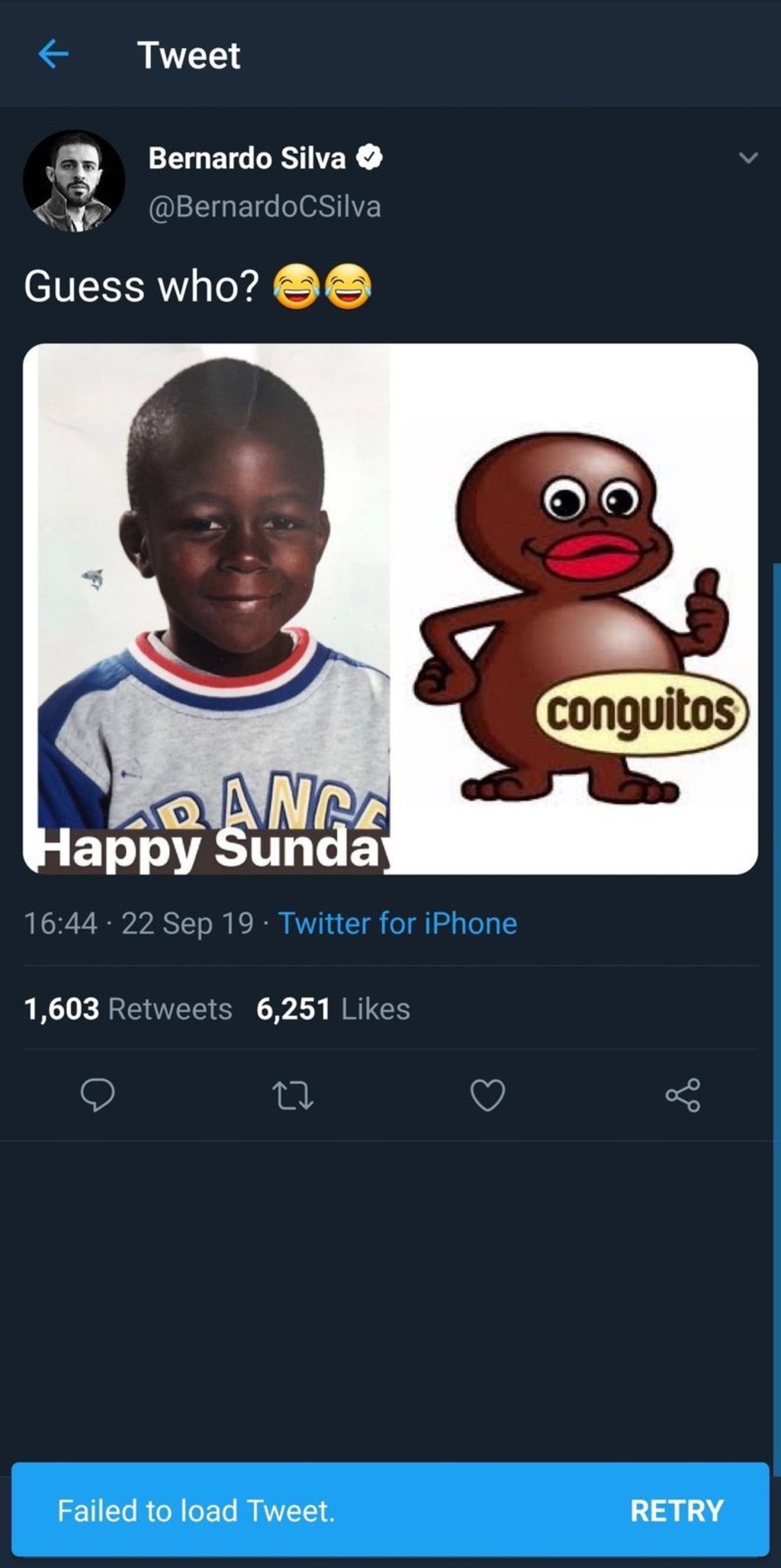Tap the Failed to load Tweet message
Screen dimensions: 781x1568
pyautogui.click(x=197, y=1510)
